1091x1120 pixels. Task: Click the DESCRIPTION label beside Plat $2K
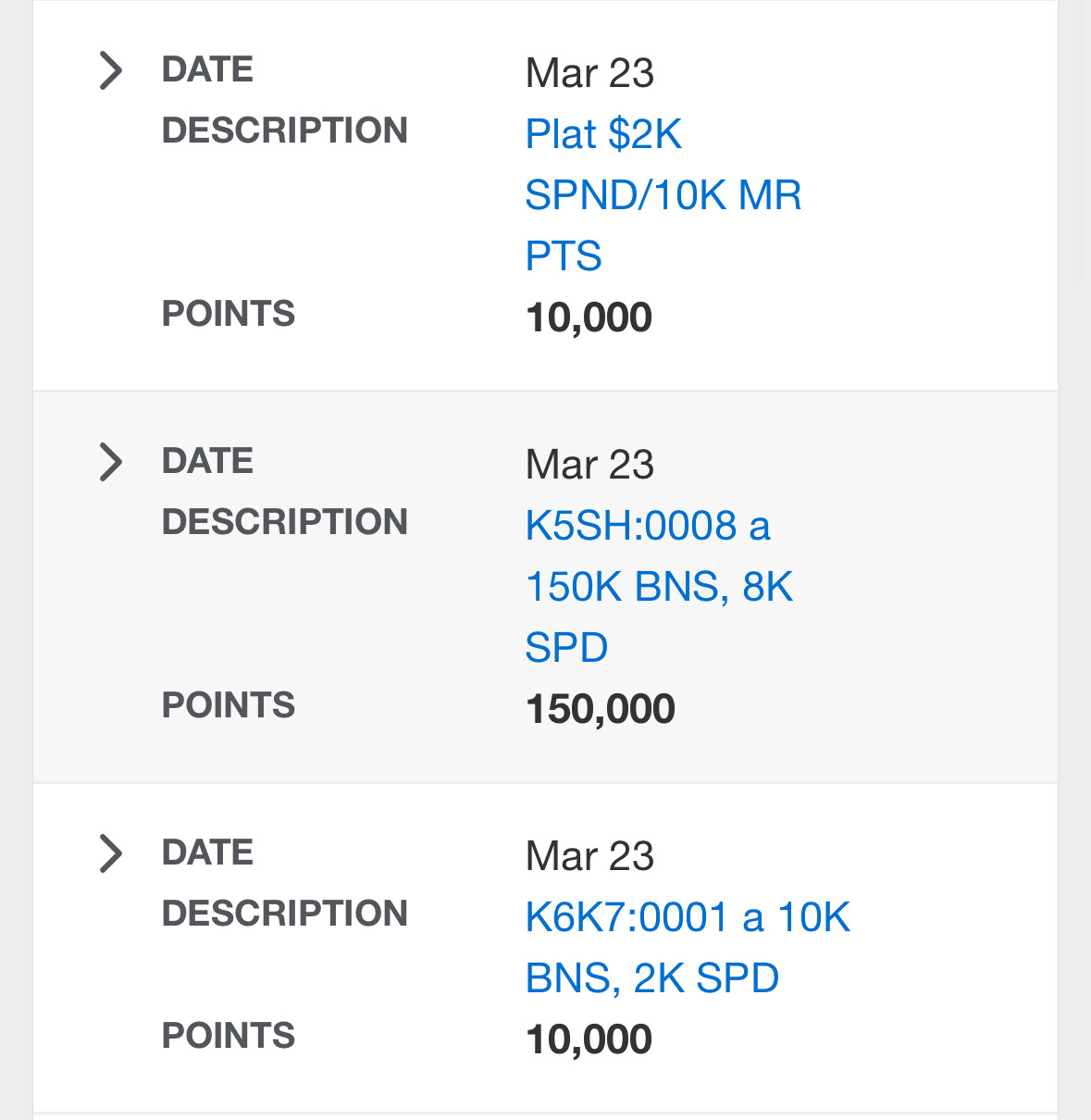tap(285, 131)
